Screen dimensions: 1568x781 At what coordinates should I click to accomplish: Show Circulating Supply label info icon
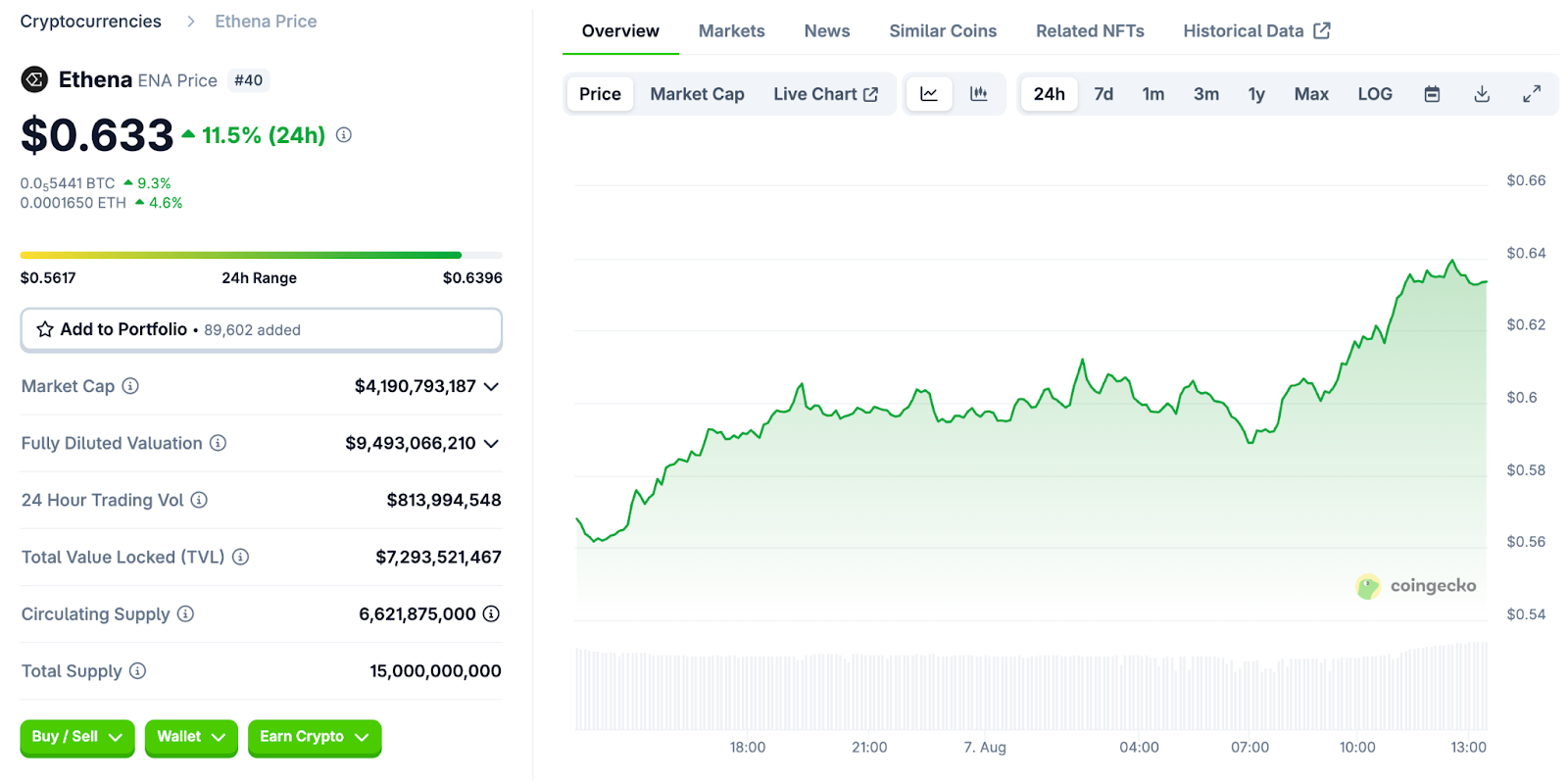(185, 613)
